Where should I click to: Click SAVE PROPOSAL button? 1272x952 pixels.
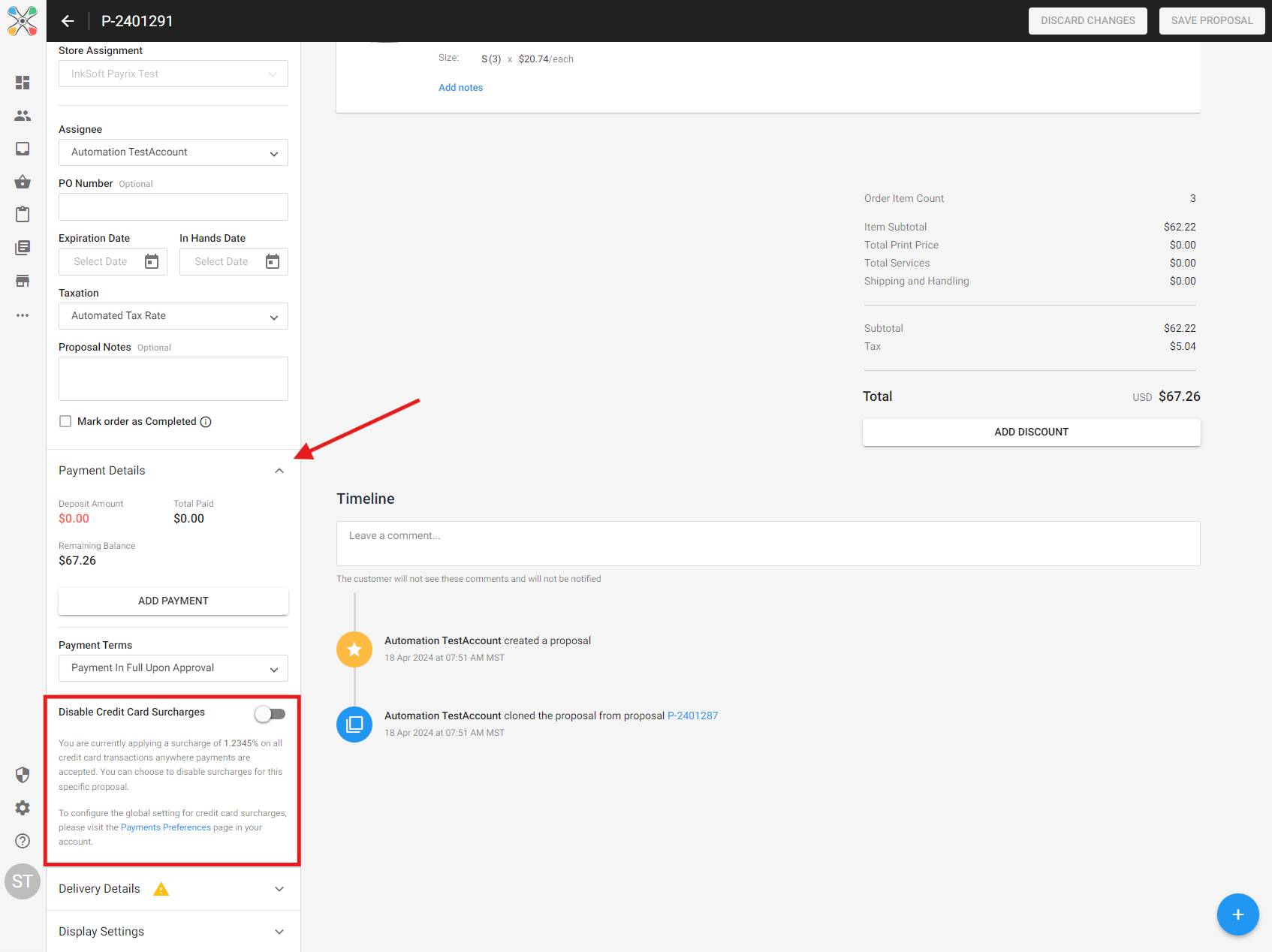pos(1211,20)
